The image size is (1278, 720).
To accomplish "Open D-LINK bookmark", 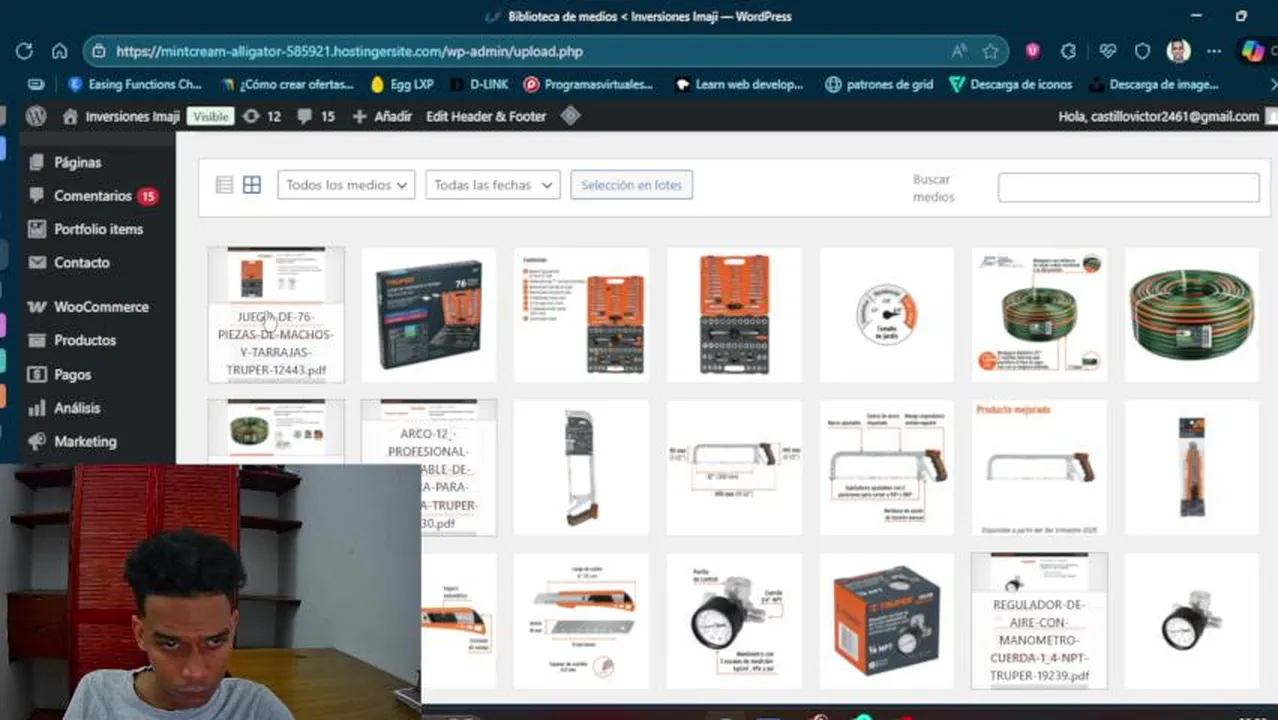I will click(479, 84).
